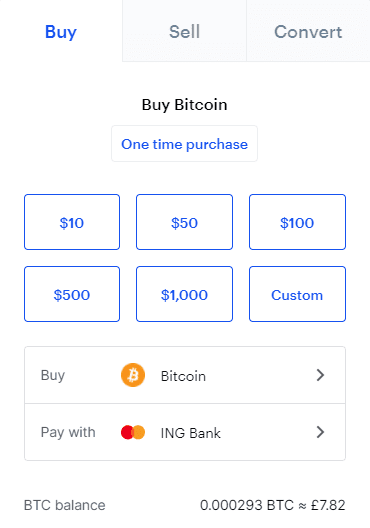Open the Custom amount option
370x528 pixels.
[297, 294]
